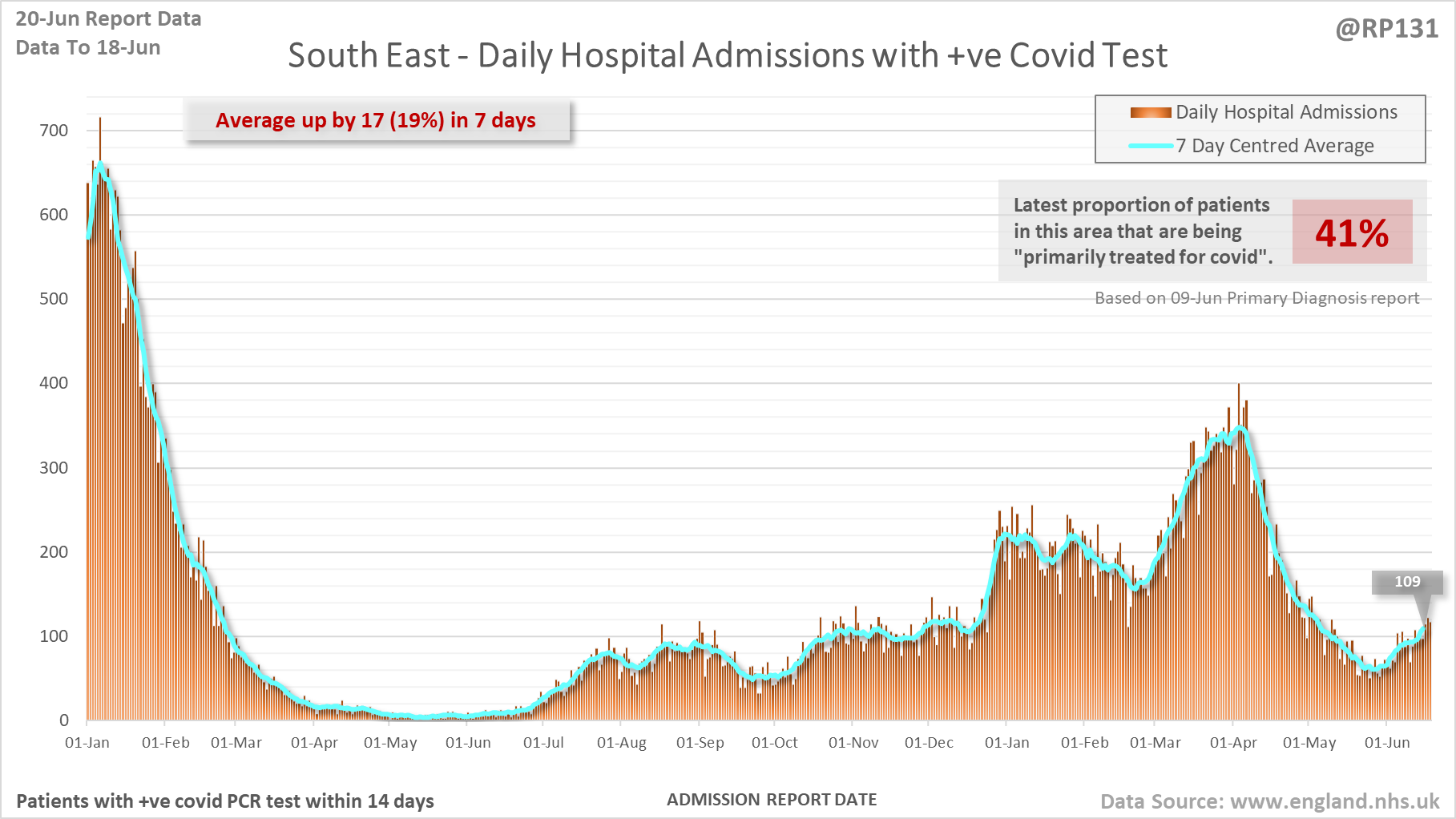Image resolution: width=1456 pixels, height=819 pixels.
Task: Click the 01-Sep x-axis date label
Action: coord(700,743)
